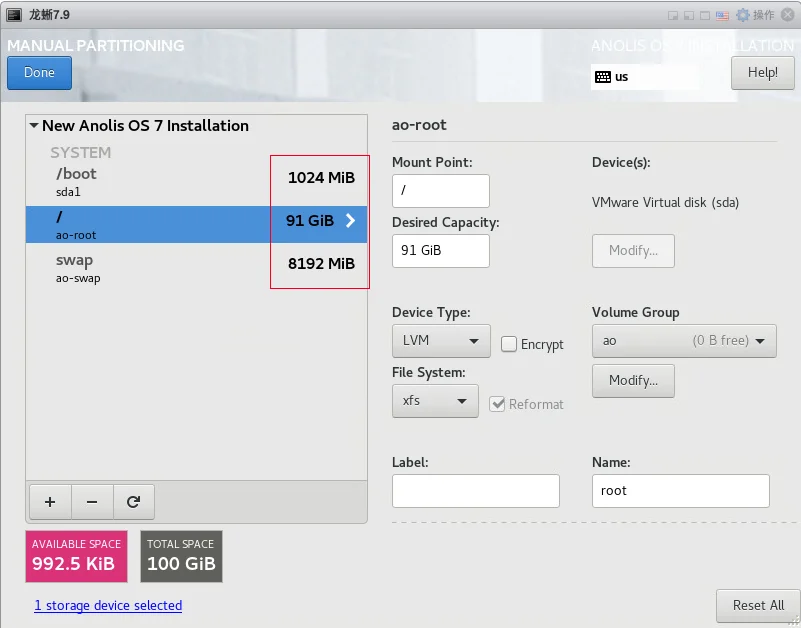Click the 1024 MiB size value

(x=321, y=177)
